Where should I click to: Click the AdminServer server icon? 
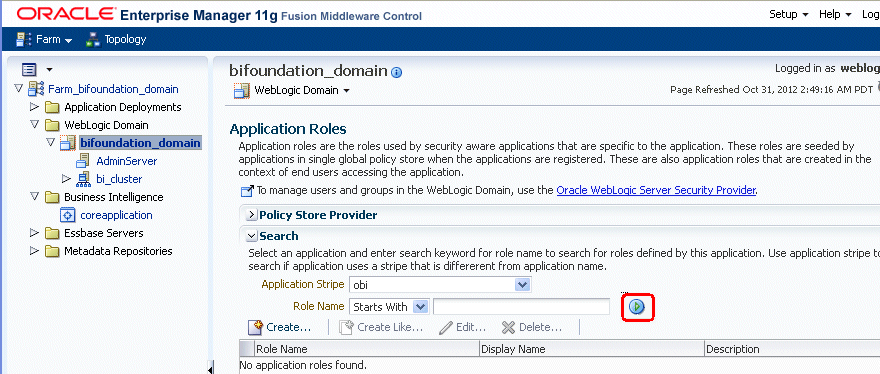pyautogui.click(x=82, y=161)
